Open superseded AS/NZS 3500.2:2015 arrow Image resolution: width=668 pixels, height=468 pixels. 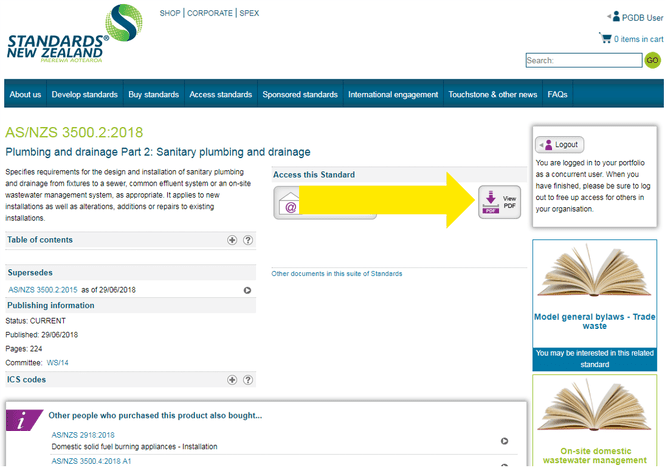(247, 290)
